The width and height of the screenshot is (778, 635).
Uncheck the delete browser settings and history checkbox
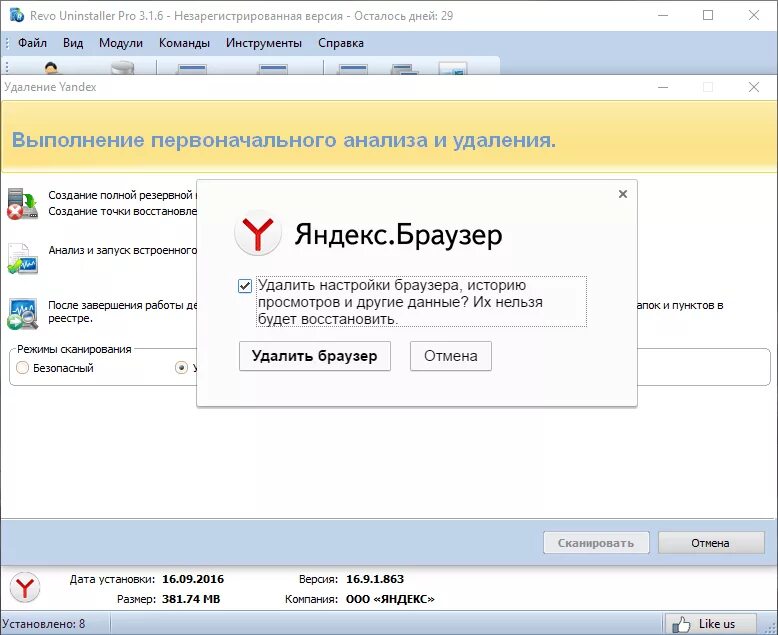pyautogui.click(x=245, y=286)
